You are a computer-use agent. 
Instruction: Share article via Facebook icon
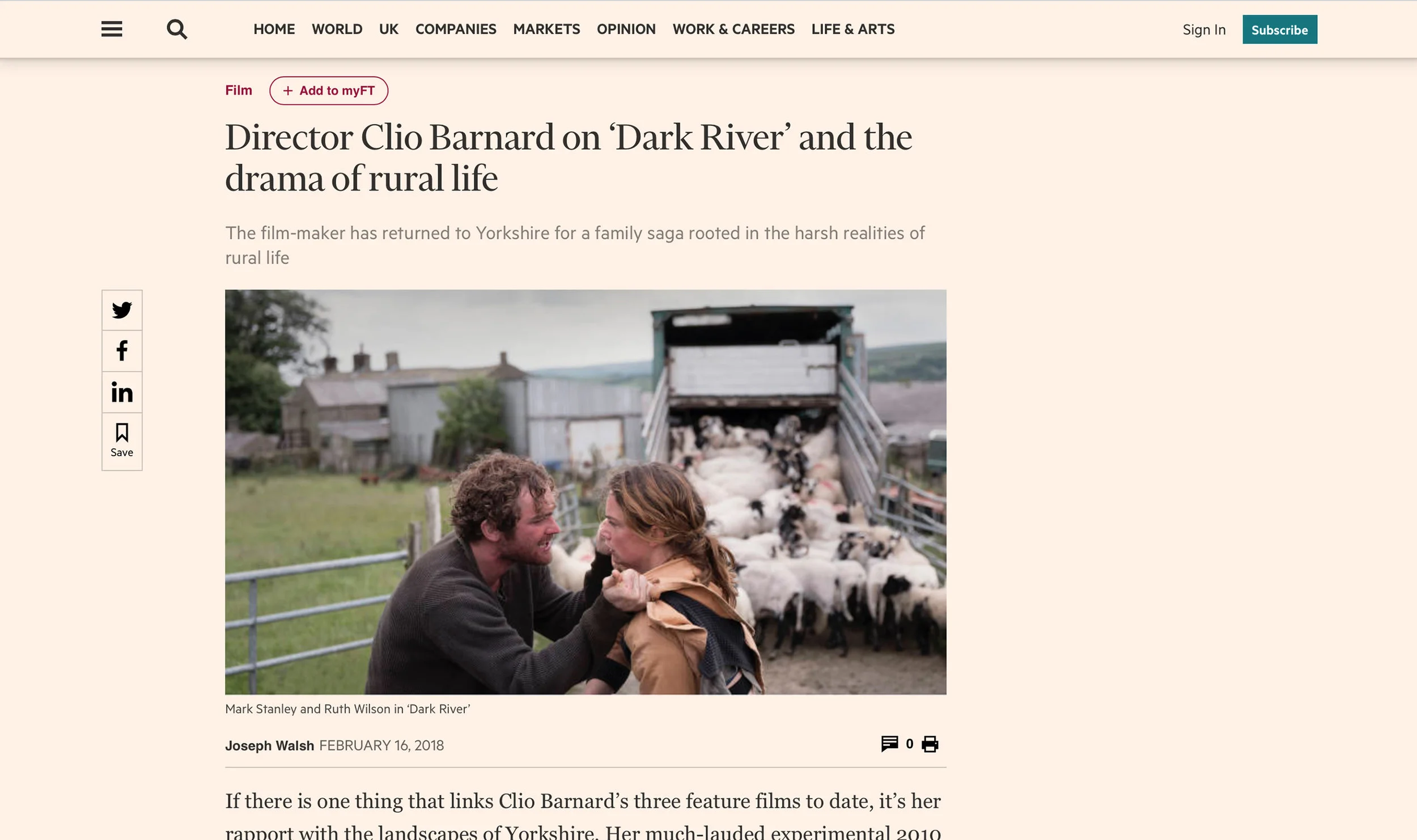point(122,351)
